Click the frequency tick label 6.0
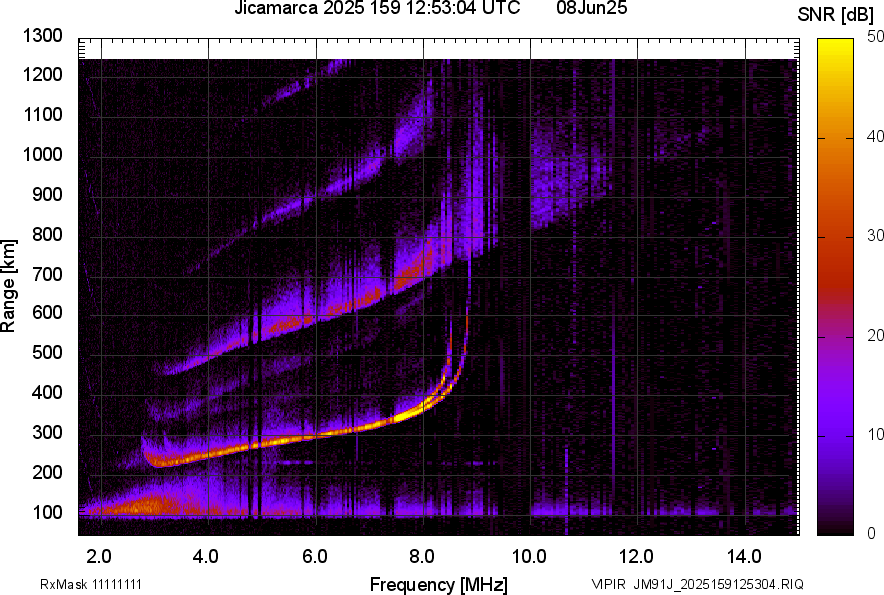 pyautogui.click(x=315, y=557)
